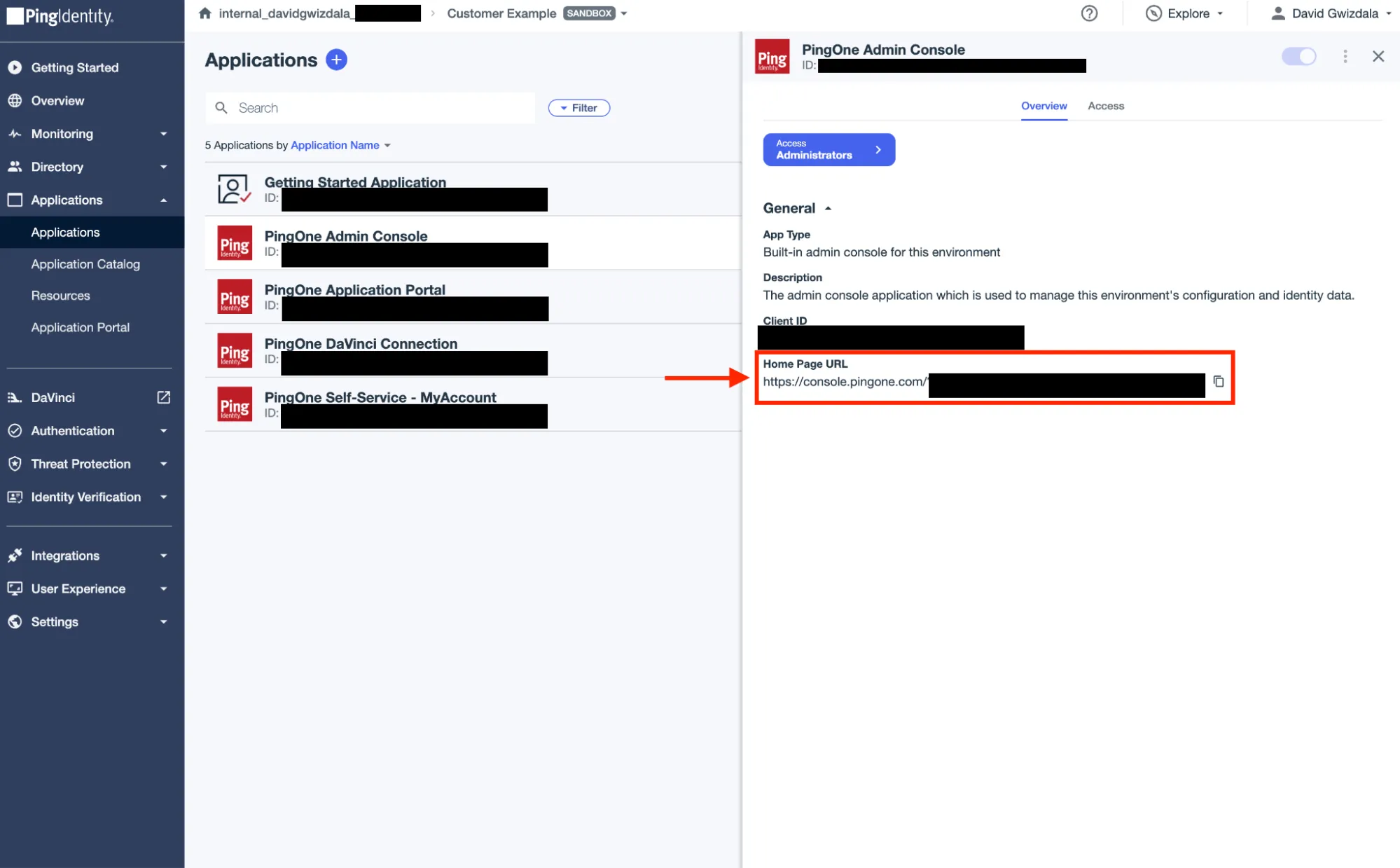Click the Threat Protection shield icon
Screen dimensions: 1400x868
pos(15,464)
